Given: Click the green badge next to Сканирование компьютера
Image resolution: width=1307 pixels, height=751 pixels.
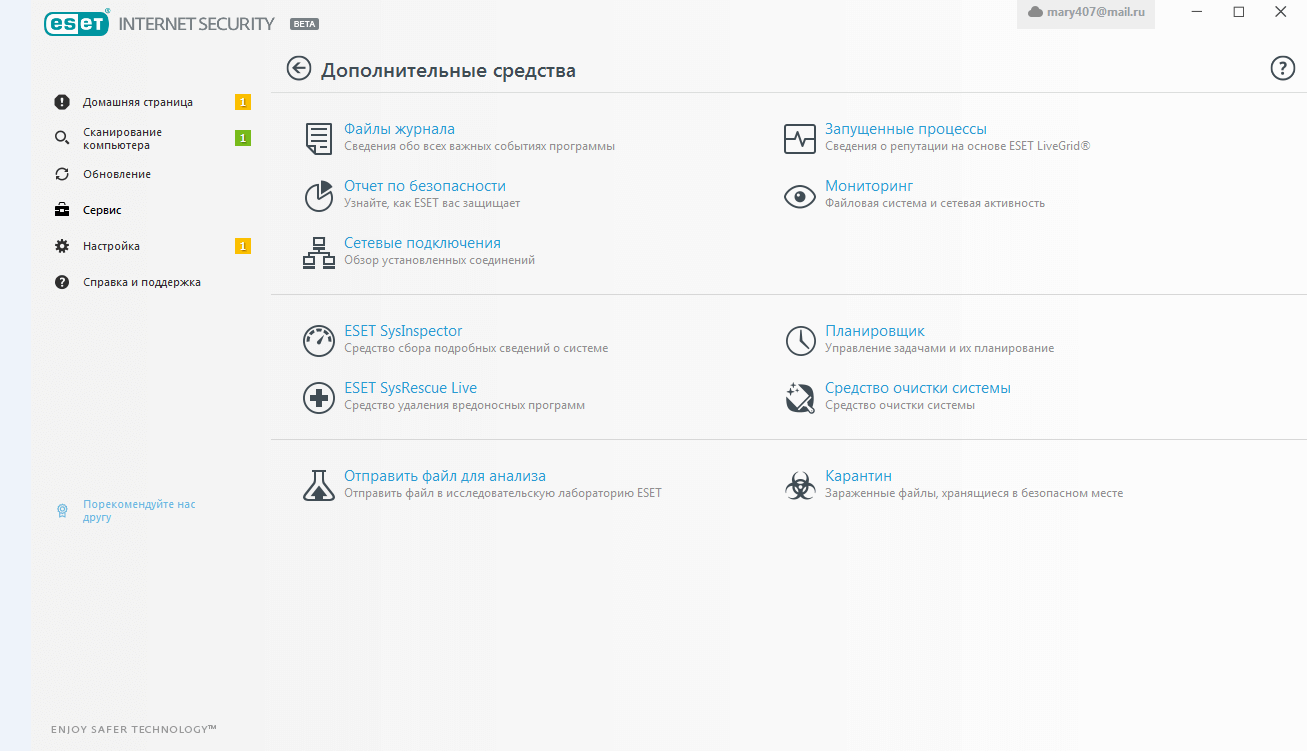Looking at the screenshot, I should coord(243,138).
